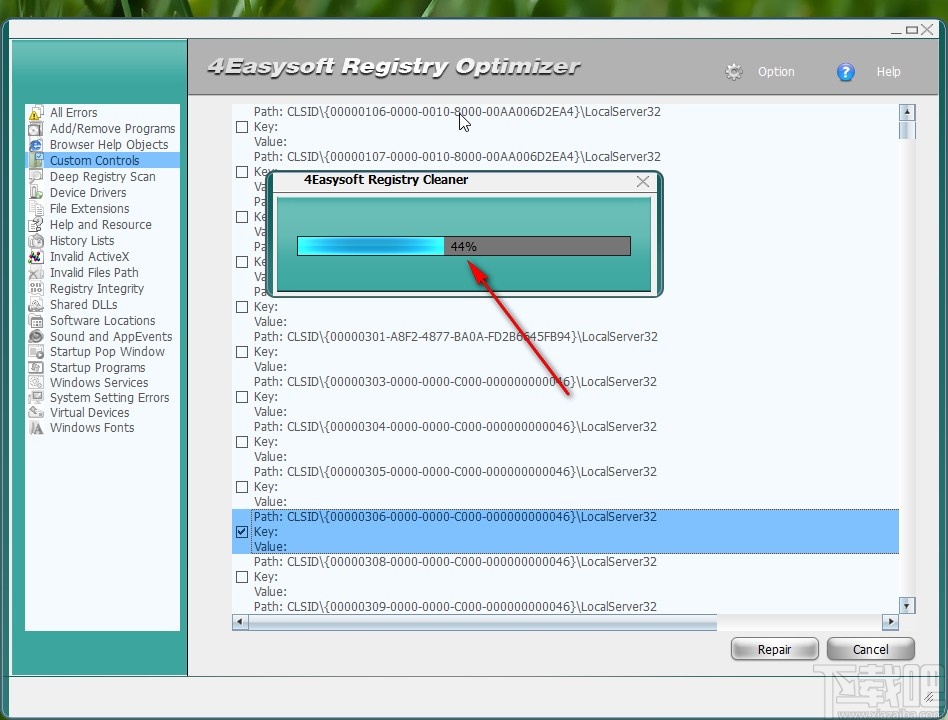
Task: Click the Browser Help Objects globe icon
Action: pos(36,145)
